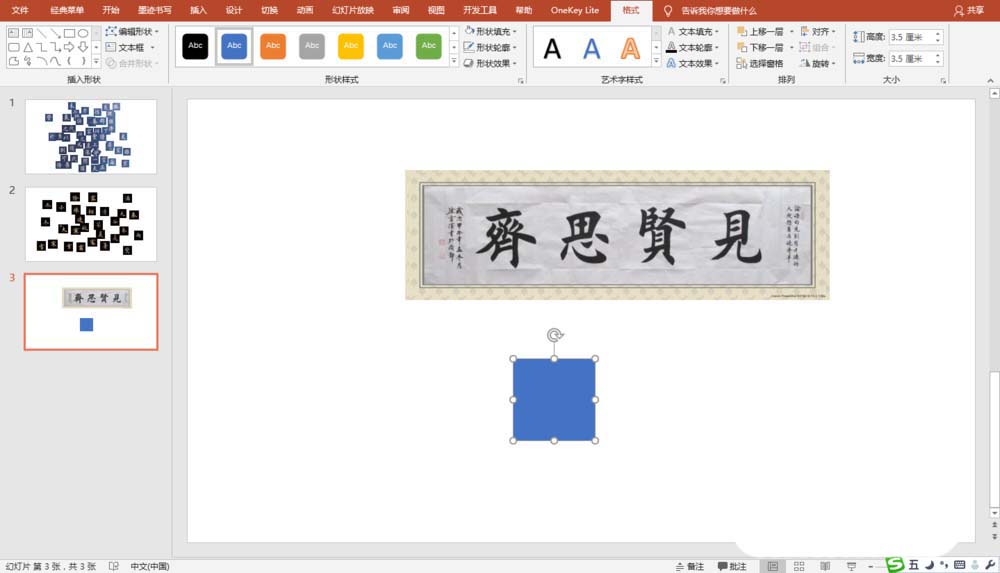
Task: Click Bring Forward (上移一层) button
Action: pos(760,31)
